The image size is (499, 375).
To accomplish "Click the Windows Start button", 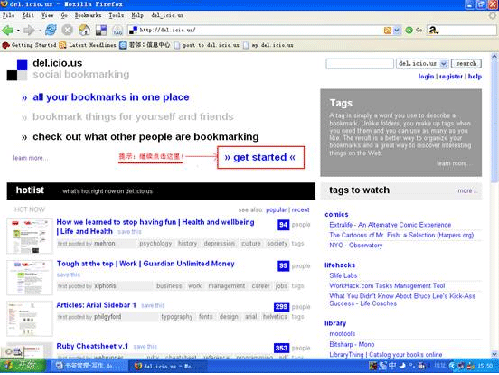I will (x=23, y=366).
